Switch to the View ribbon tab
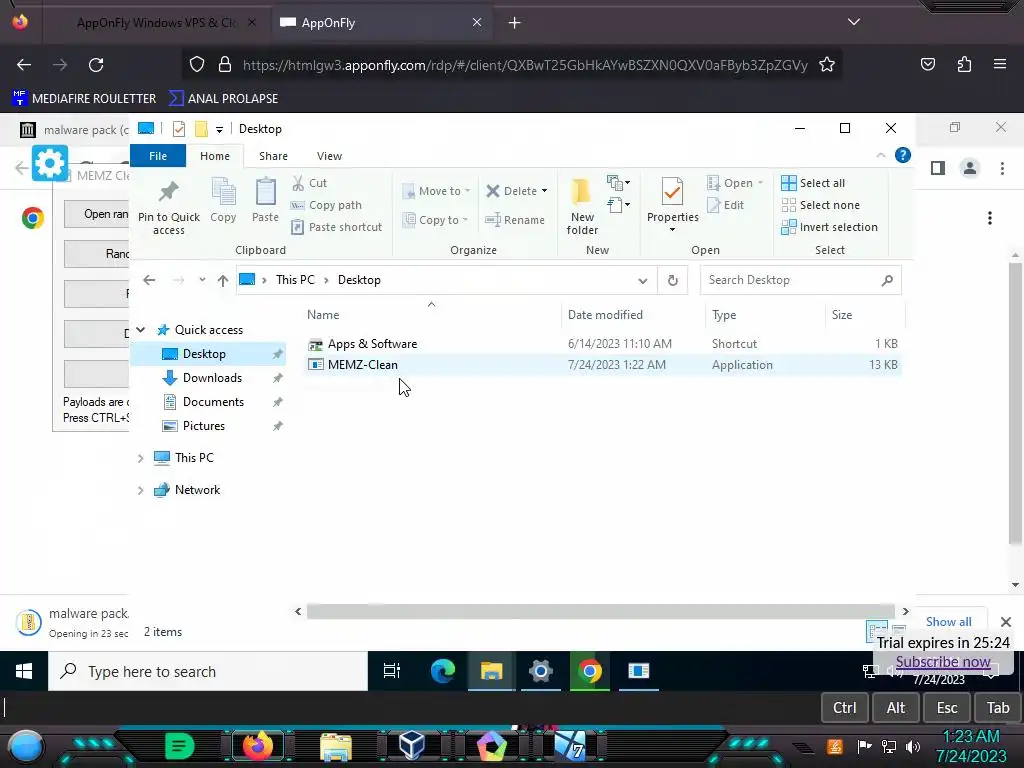The height and width of the screenshot is (768, 1024). coord(329,156)
